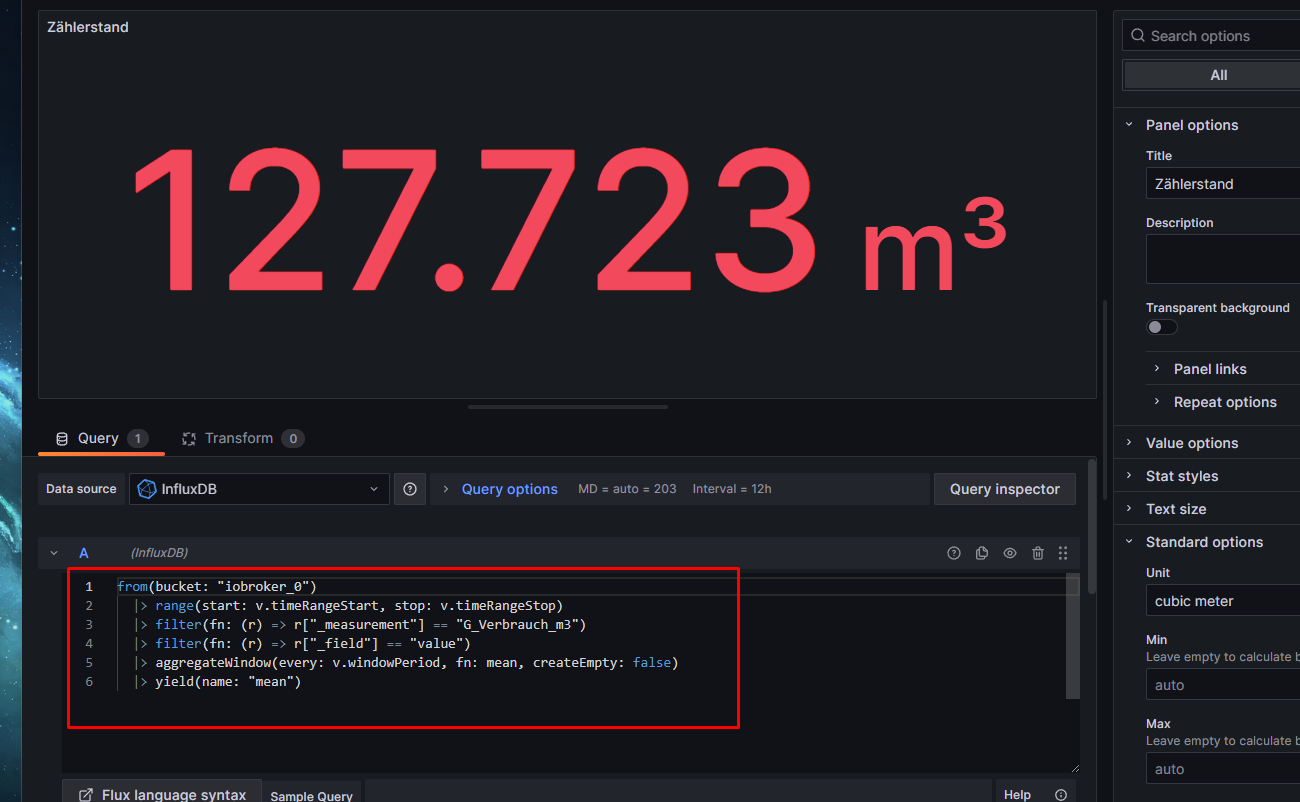
Task: Click the query name A
Action: coord(84,553)
